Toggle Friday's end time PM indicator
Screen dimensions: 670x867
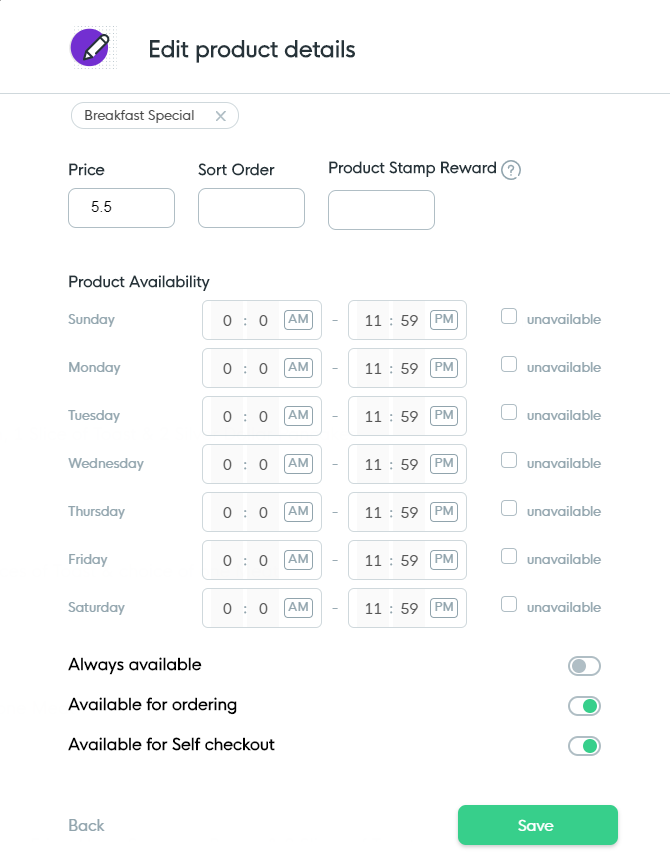(443, 559)
